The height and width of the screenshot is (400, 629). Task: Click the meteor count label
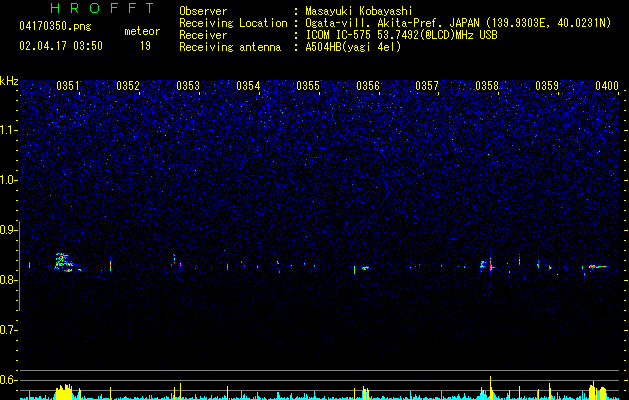tap(142, 31)
